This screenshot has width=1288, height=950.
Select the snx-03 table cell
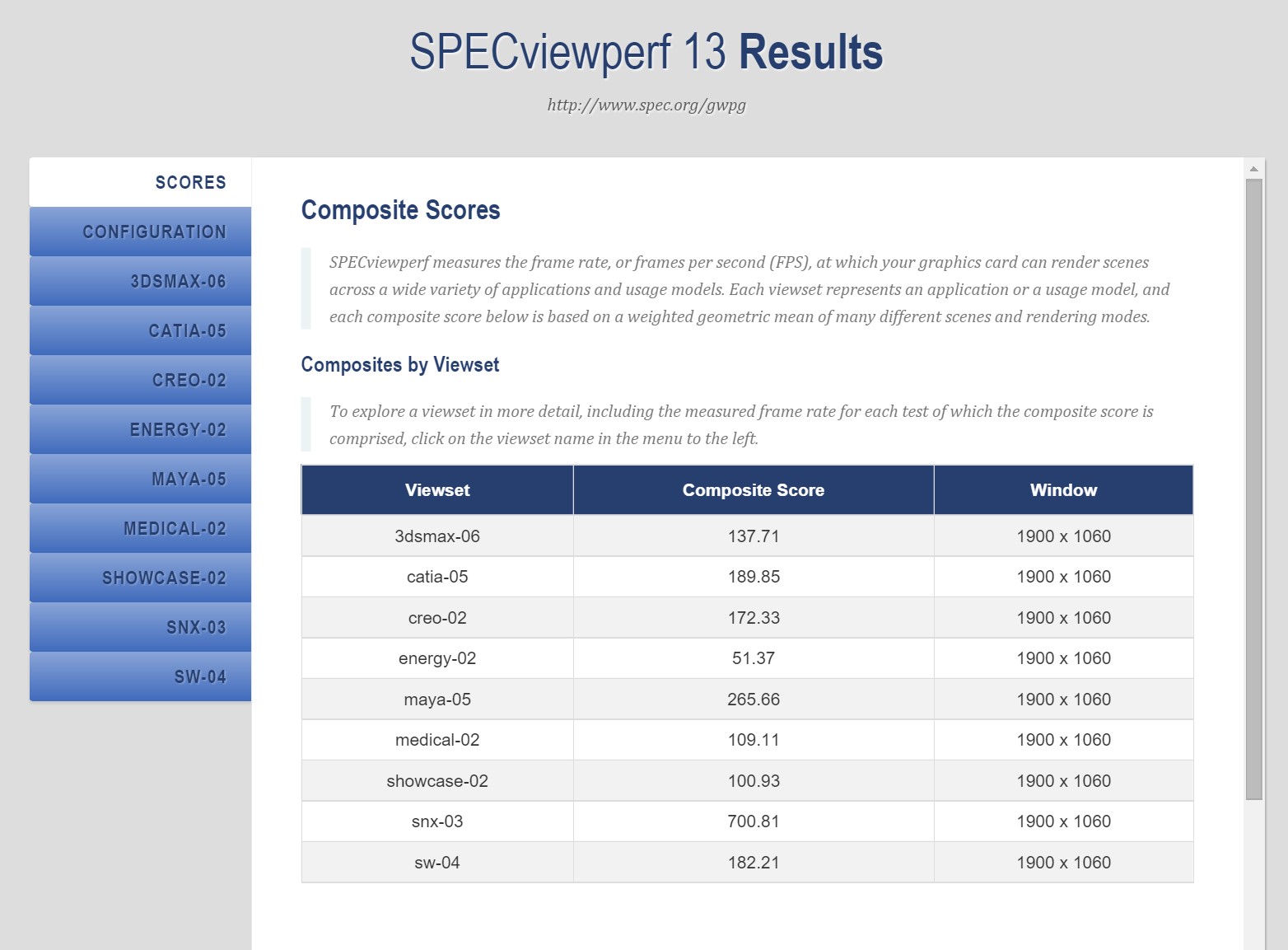click(x=437, y=821)
